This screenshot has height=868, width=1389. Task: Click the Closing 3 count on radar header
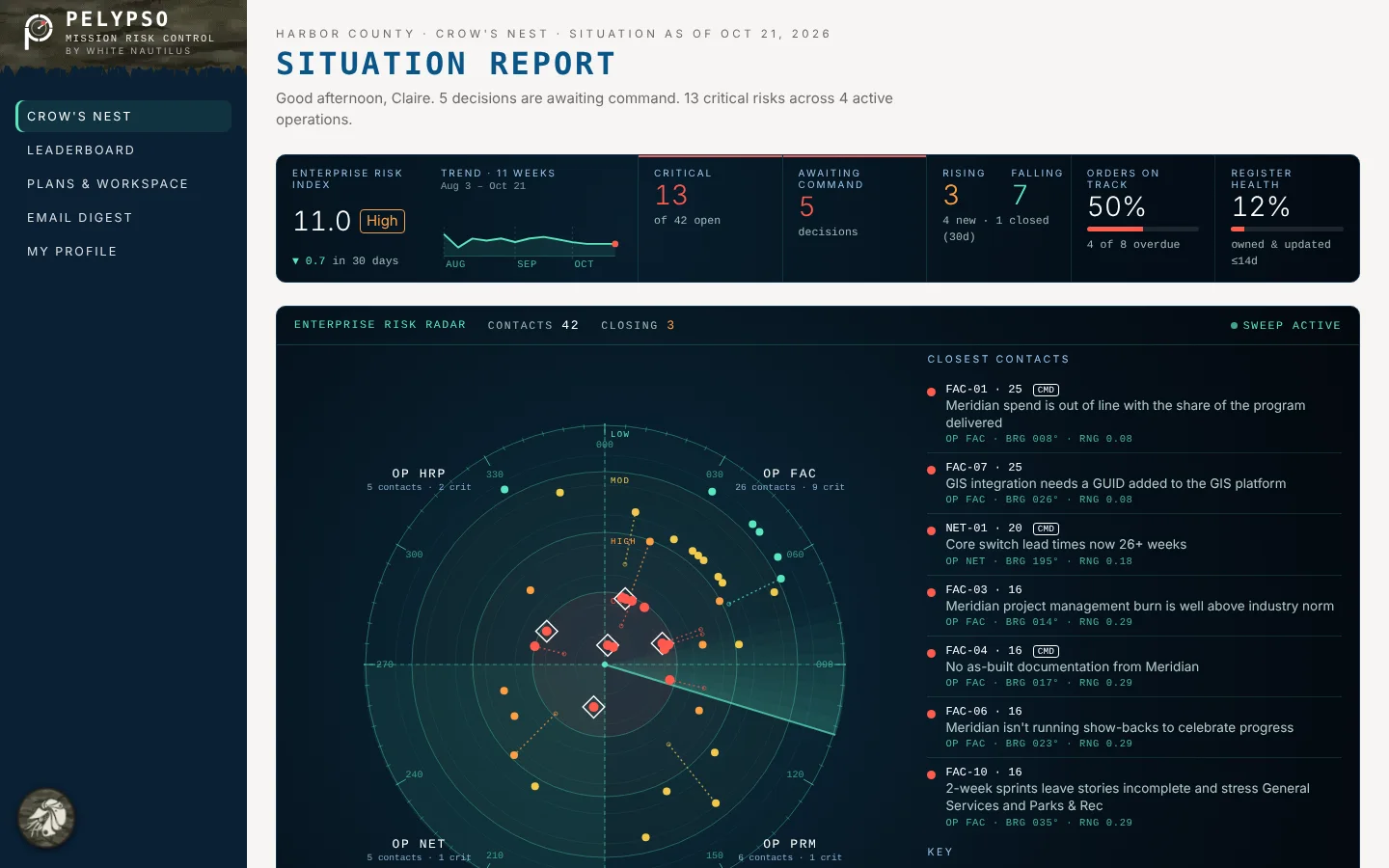638,325
